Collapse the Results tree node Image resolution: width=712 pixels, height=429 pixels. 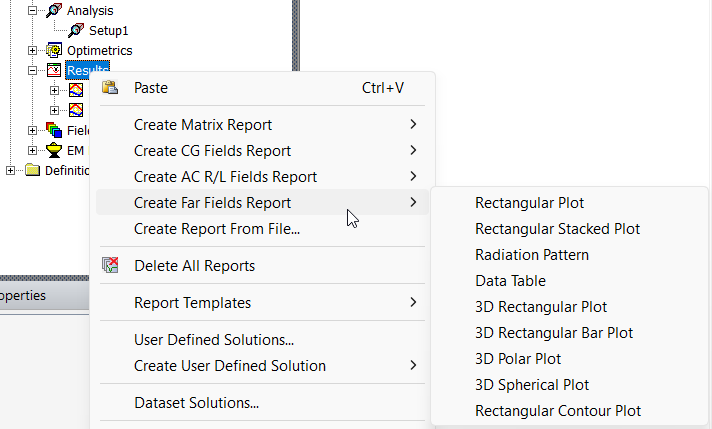(x=32, y=70)
